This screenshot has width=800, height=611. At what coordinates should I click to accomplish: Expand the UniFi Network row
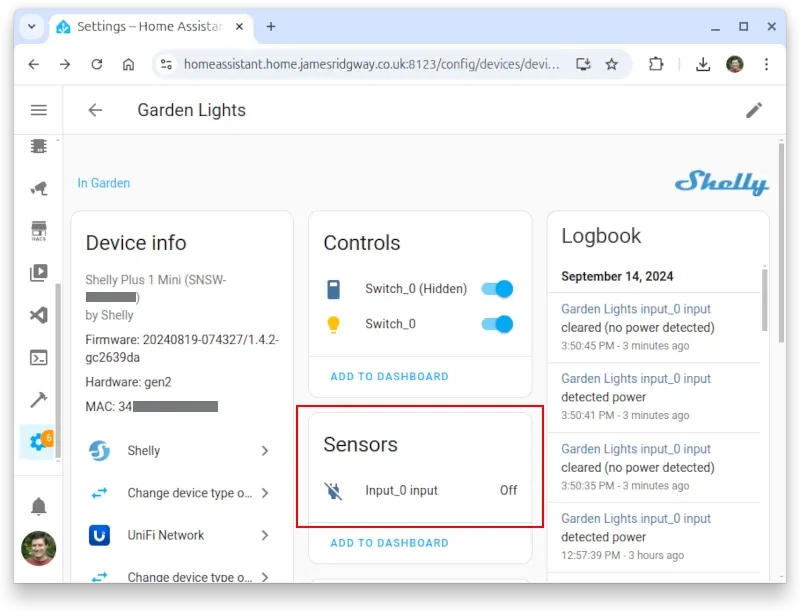coord(265,535)
